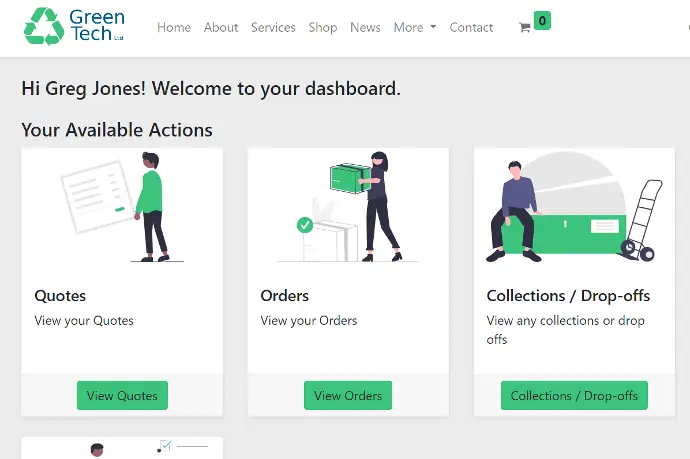Click the Collections / Drop-offs card heading
690x459 pixels.
click(x=568, y=296)
